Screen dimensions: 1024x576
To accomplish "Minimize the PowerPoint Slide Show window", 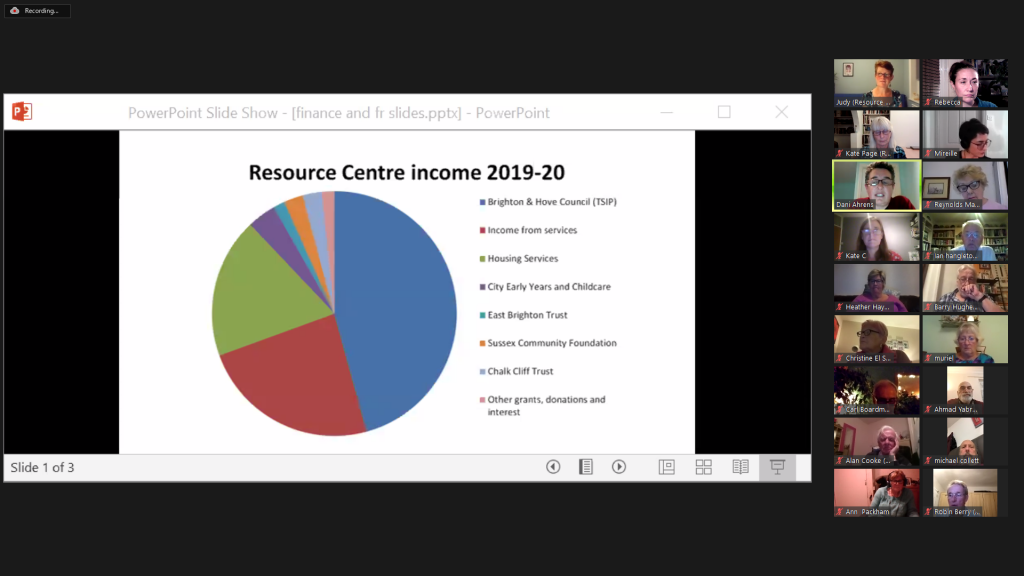I will click(666, 112).
